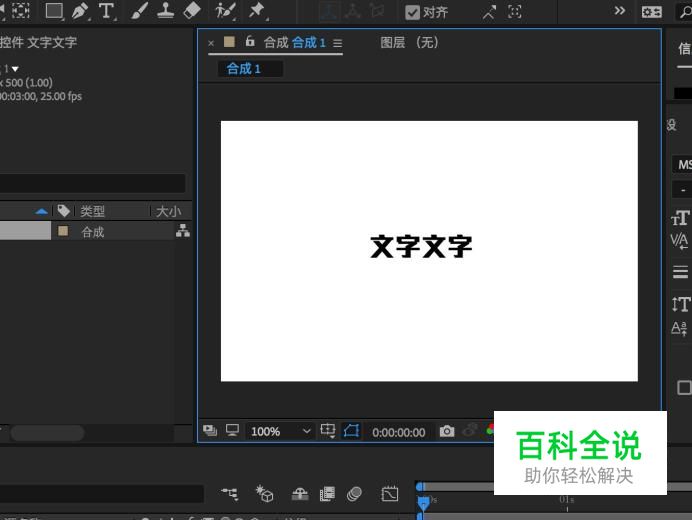Open the 信息 panel tab
Image resolution: width=692 pixels, height=520 pixels.
pyautogui.click(x=684, y=49)
